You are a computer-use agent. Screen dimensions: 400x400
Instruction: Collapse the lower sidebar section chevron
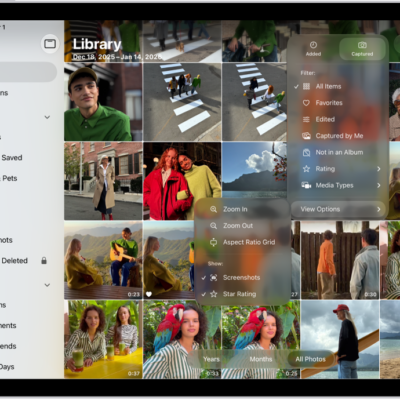tap(47, 285)
